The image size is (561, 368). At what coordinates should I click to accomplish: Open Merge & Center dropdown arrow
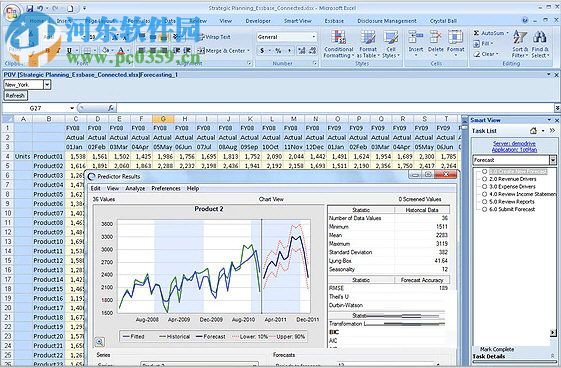point(248,51)
